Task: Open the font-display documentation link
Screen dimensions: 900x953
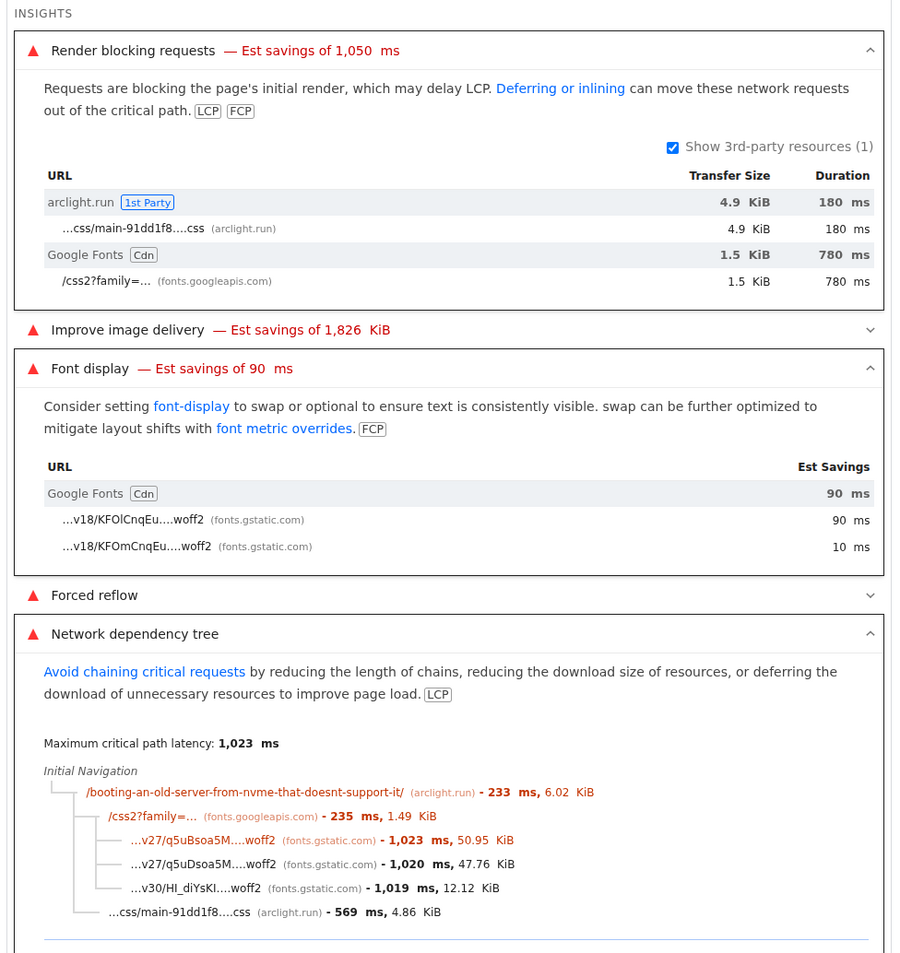Action: click(x=191, y=407)
